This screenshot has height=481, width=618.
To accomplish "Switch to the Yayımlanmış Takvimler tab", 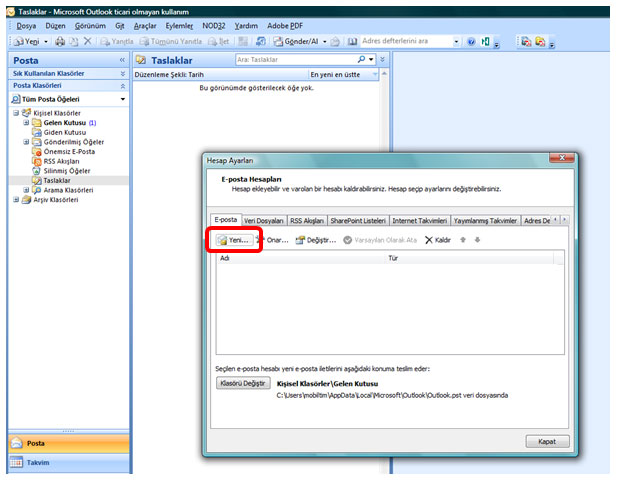I will coord(485,221).
